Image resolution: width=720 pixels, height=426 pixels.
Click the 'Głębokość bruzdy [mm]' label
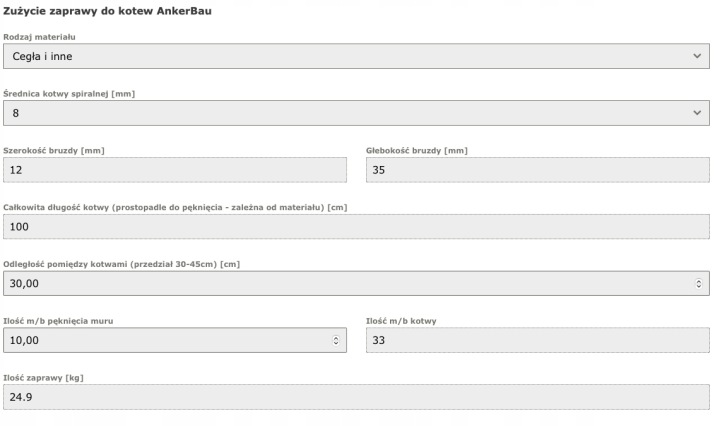click(417, 151)
